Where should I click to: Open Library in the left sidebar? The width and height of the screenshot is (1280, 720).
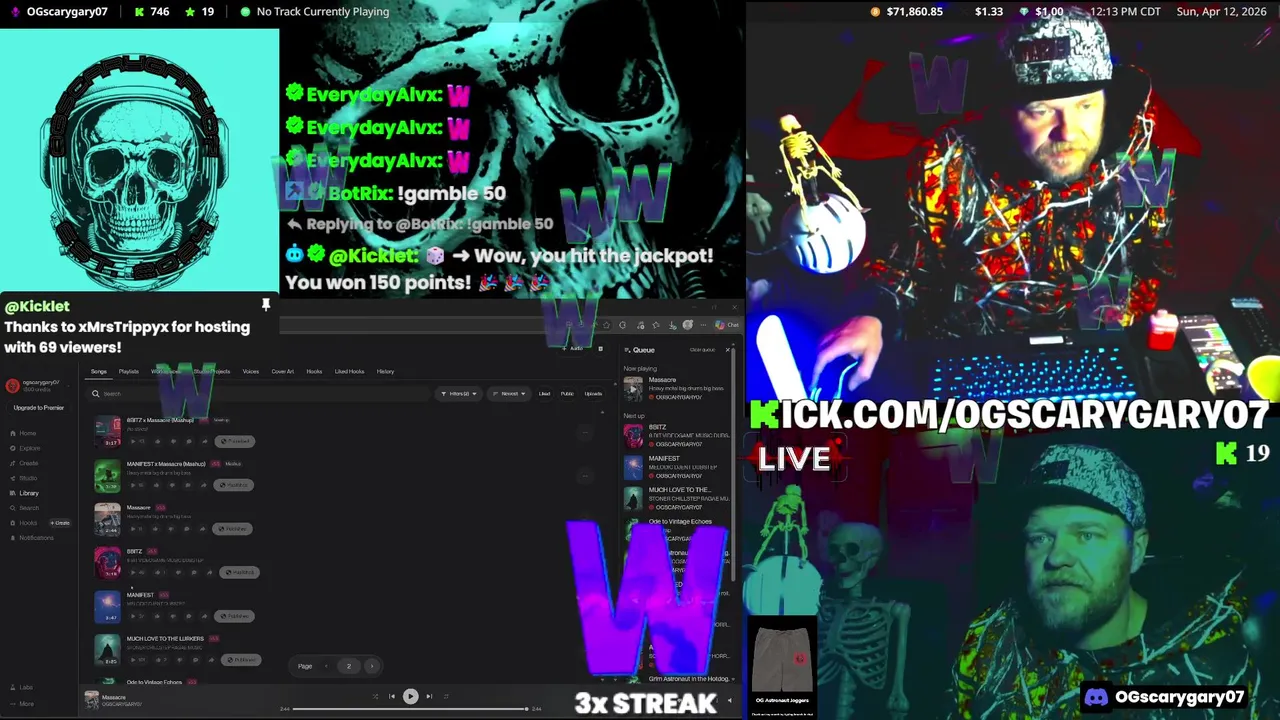point(25,493)
